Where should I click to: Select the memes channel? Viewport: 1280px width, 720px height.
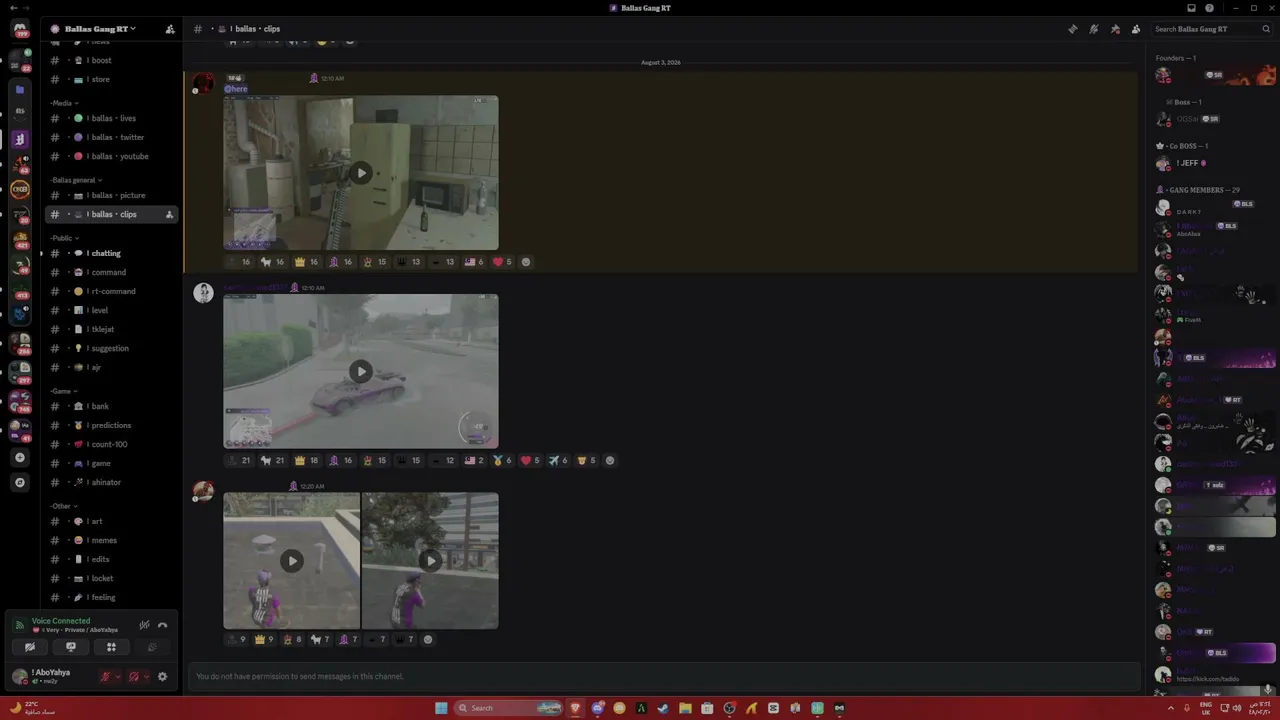coord(112,540)
